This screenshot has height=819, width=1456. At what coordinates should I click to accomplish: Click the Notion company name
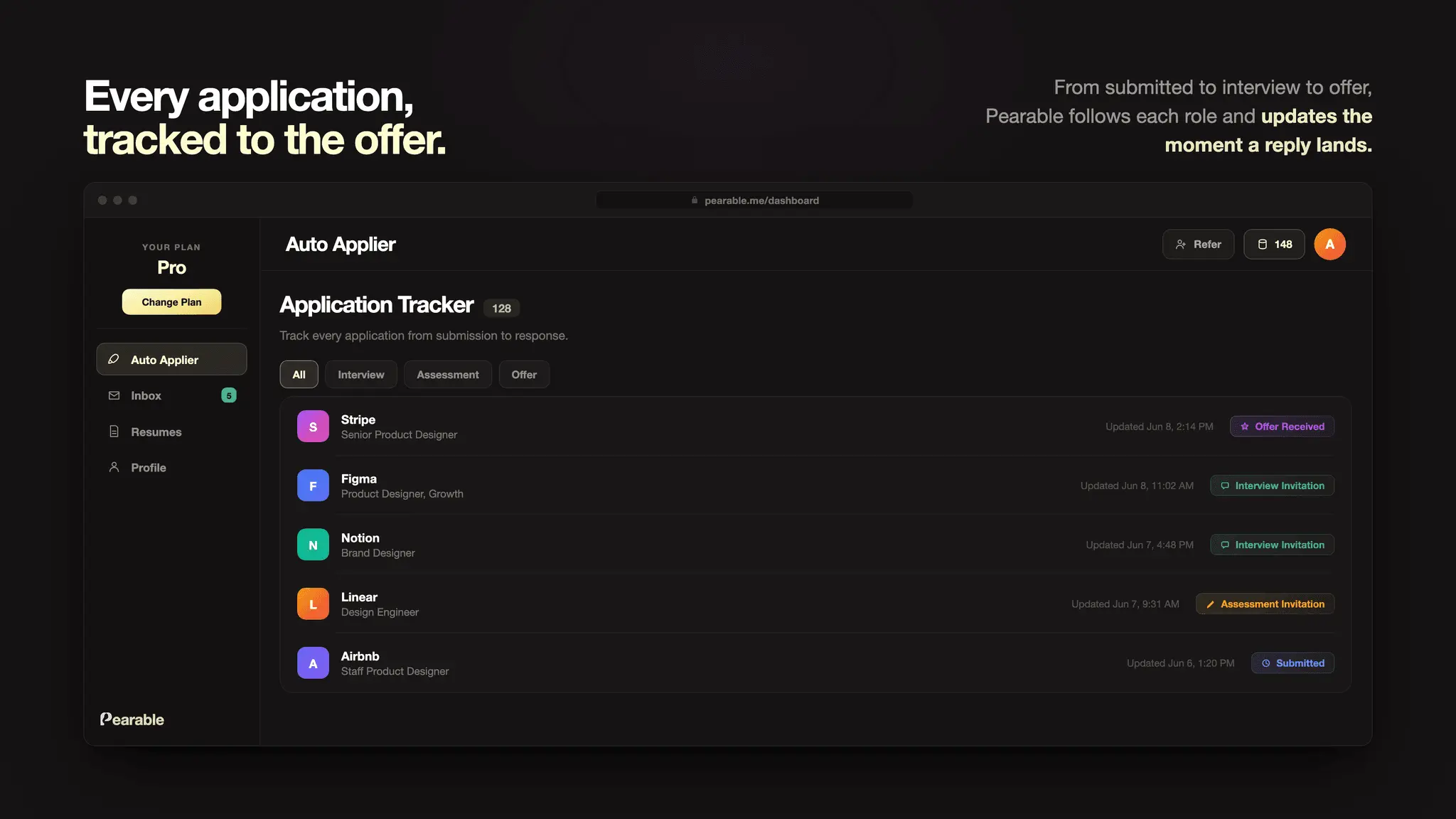[360, 537]
